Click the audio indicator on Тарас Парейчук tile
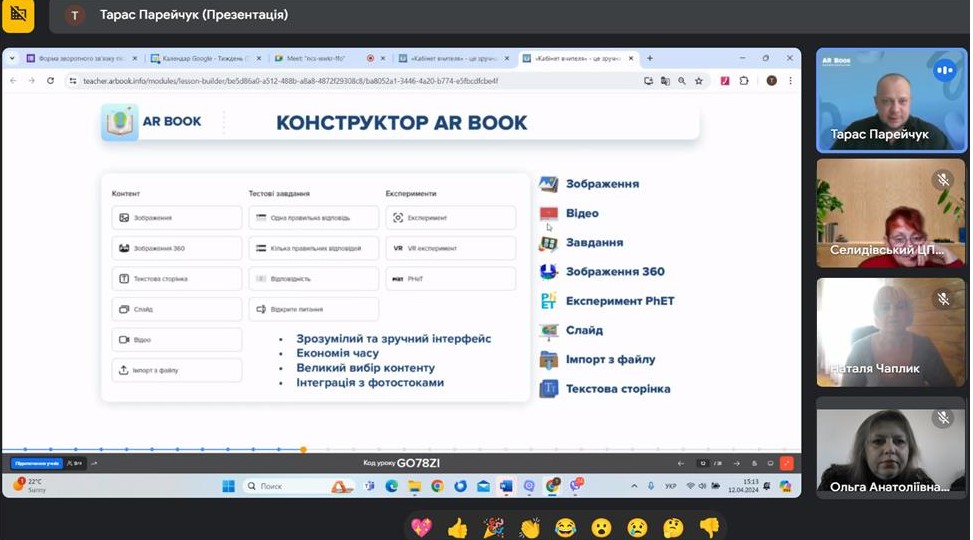 944,70
